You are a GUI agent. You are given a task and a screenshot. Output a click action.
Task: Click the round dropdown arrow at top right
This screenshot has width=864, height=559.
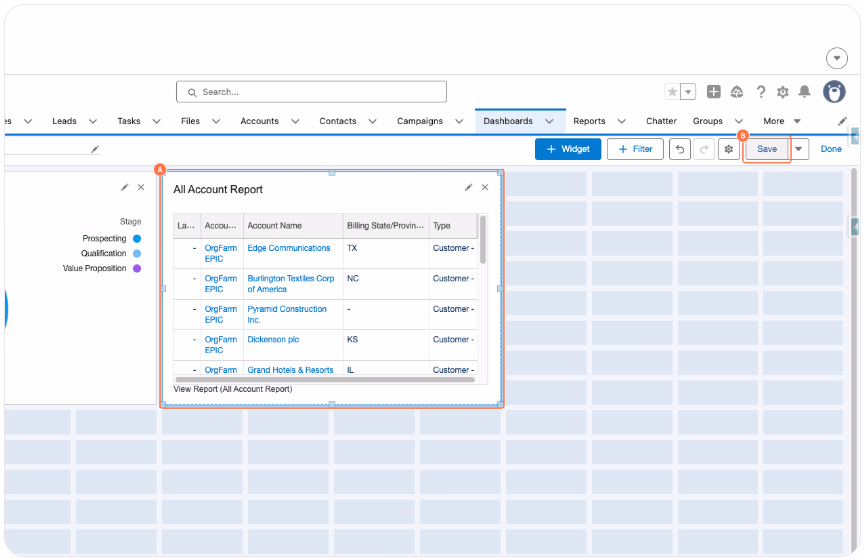coord(836,58)
